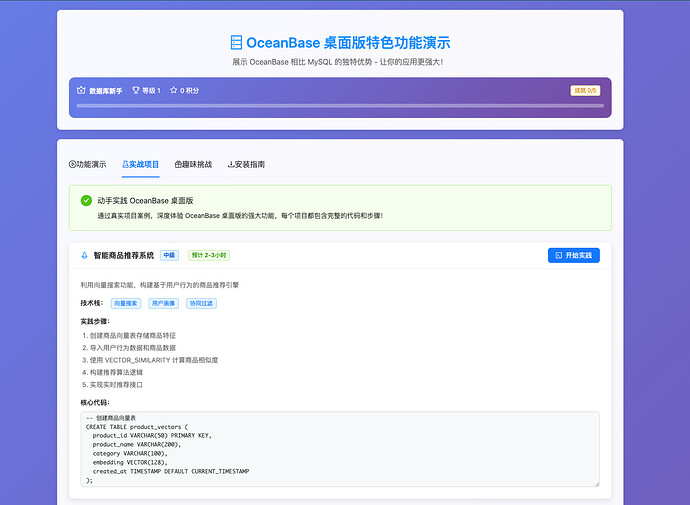Click the level progress bar
The image size is (690, 505).
click(x=340, y=106)
